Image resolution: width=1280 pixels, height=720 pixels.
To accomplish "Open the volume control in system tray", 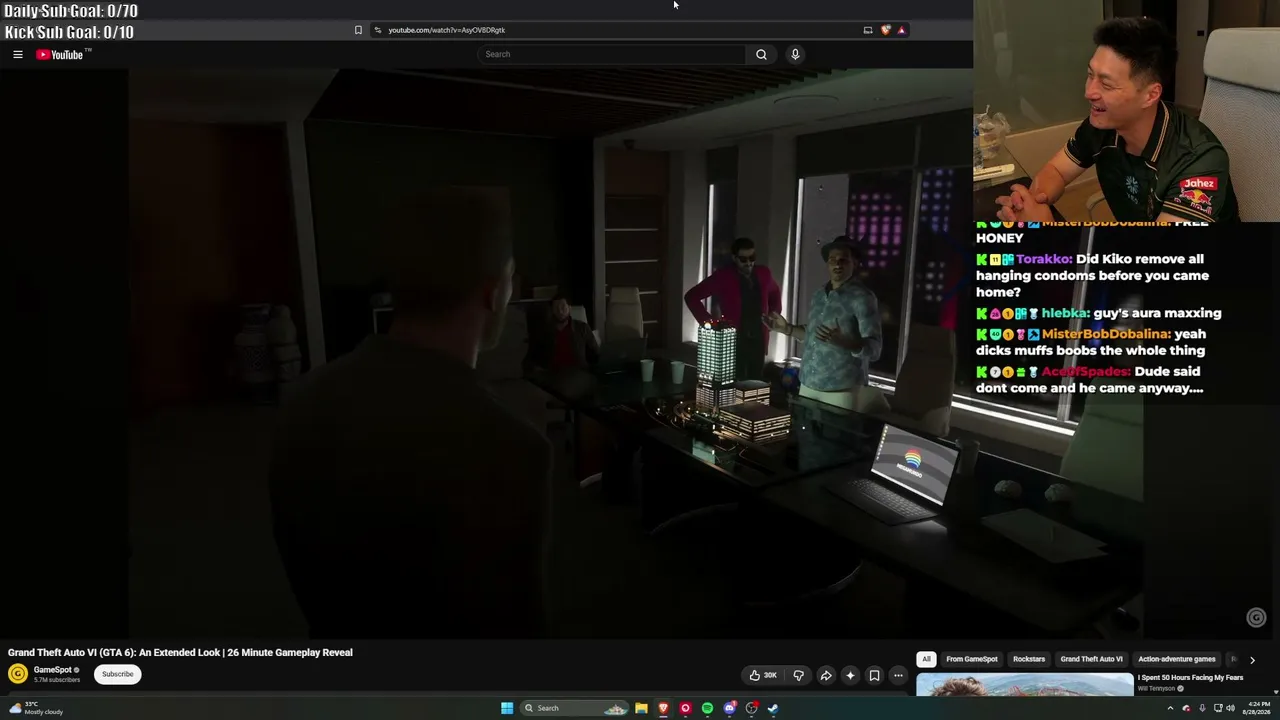I will click(x=1231, y=708).
